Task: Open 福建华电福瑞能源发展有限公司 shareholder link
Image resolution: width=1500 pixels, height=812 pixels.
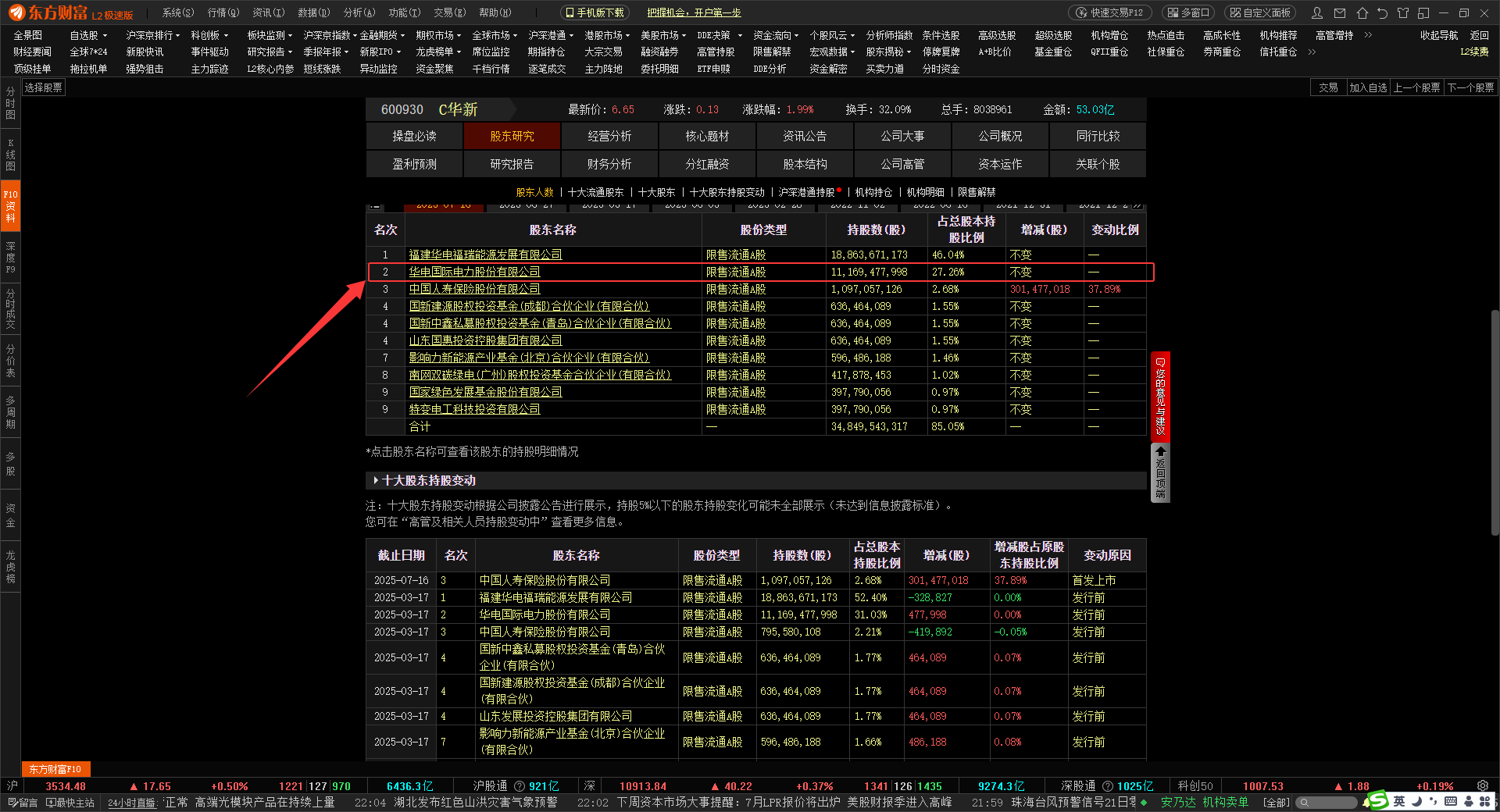Action: click(x=485, y=255)
